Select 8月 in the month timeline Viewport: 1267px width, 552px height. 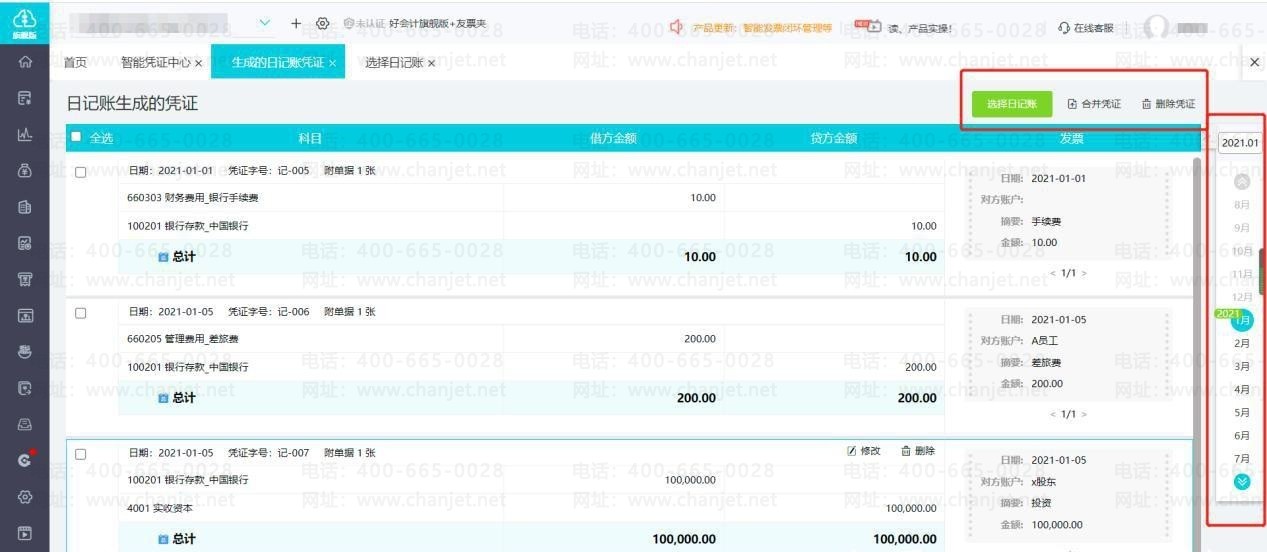(x=1242, y=205)
